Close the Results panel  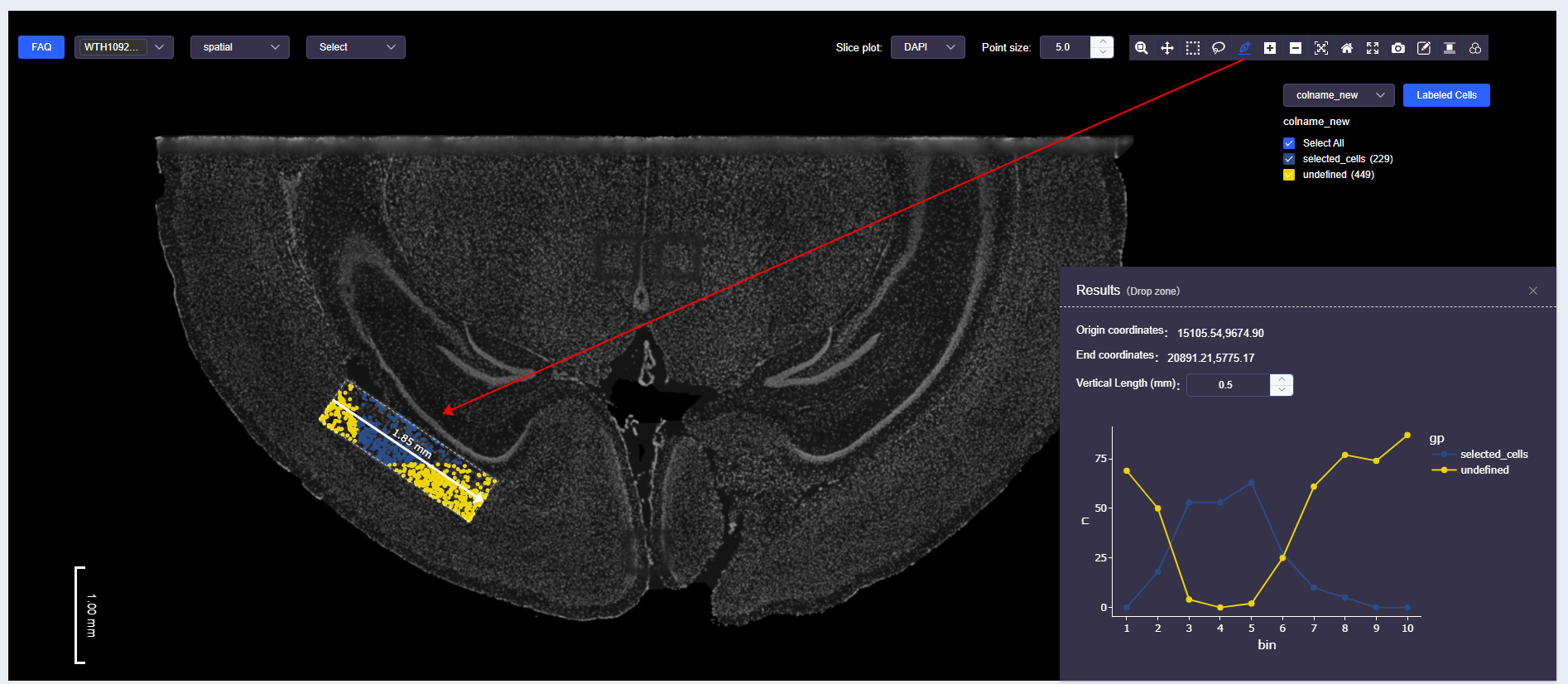click(1532, 291)
